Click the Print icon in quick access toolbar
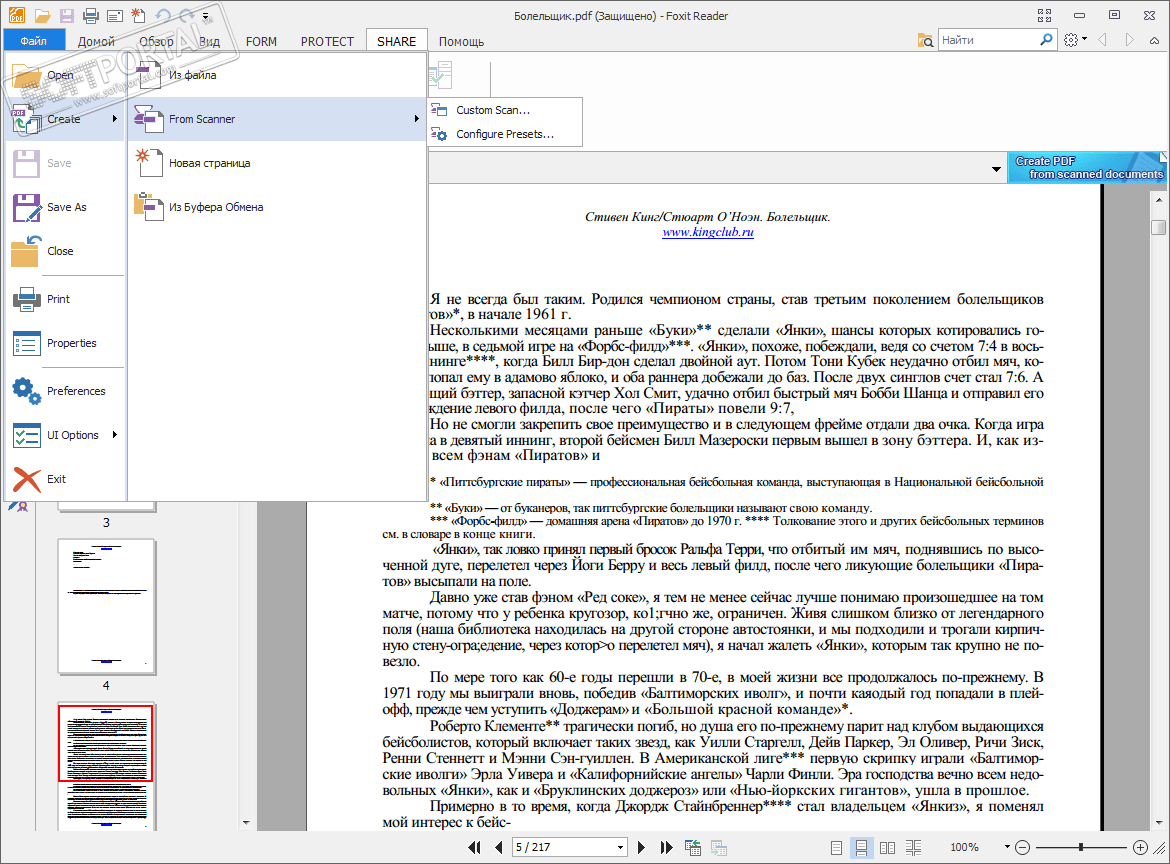Image resolution: width=1170 pixels, height=864 pixels. [90, 16]
